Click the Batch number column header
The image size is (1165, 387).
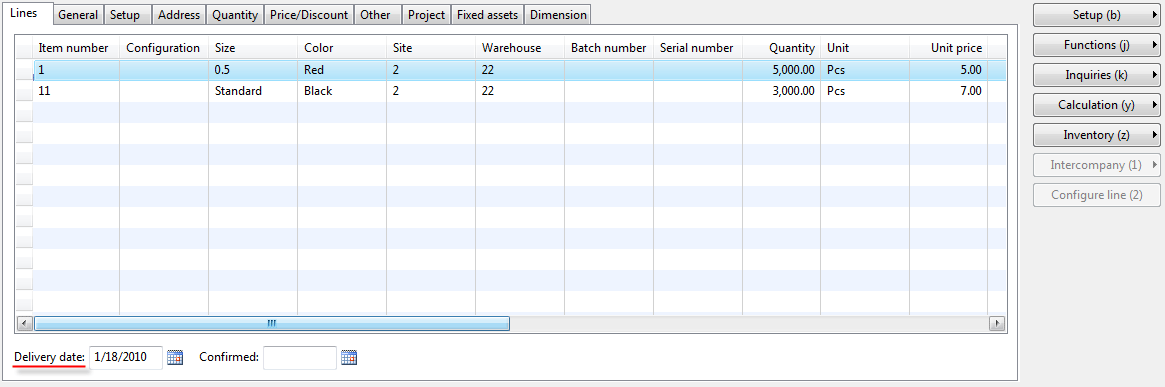(609, 48)
